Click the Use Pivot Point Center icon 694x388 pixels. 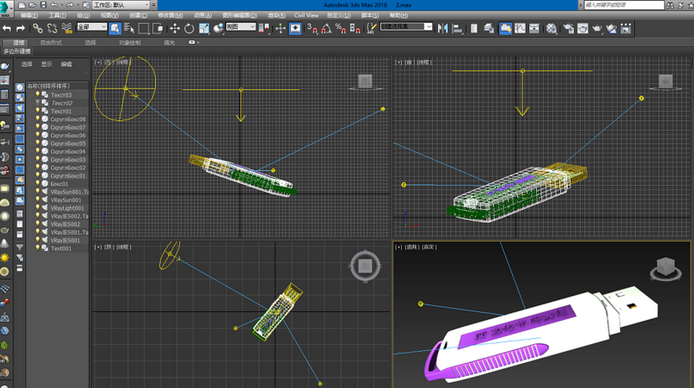pos(264,29)
